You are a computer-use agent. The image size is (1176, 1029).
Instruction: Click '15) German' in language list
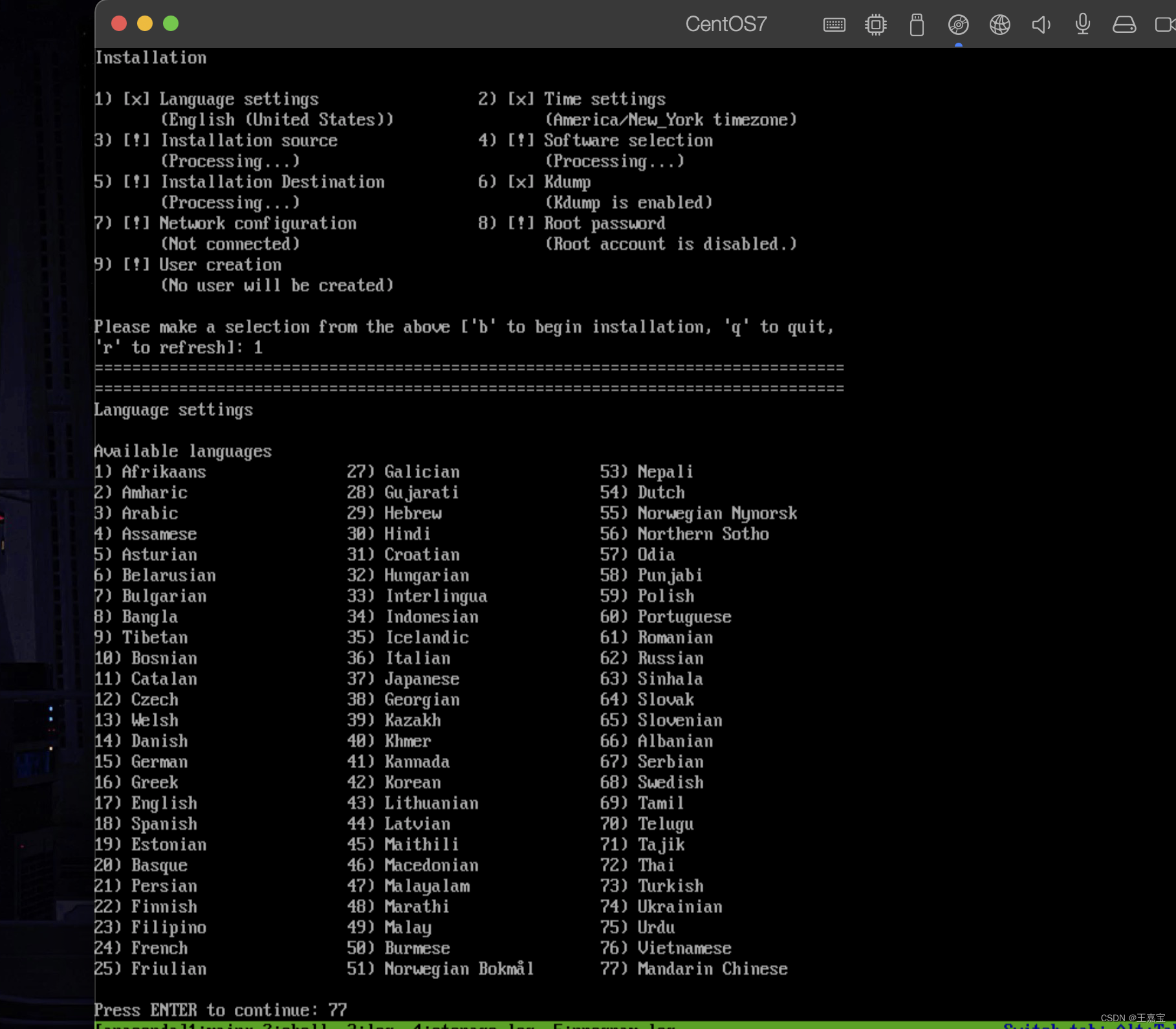(141, 762)
